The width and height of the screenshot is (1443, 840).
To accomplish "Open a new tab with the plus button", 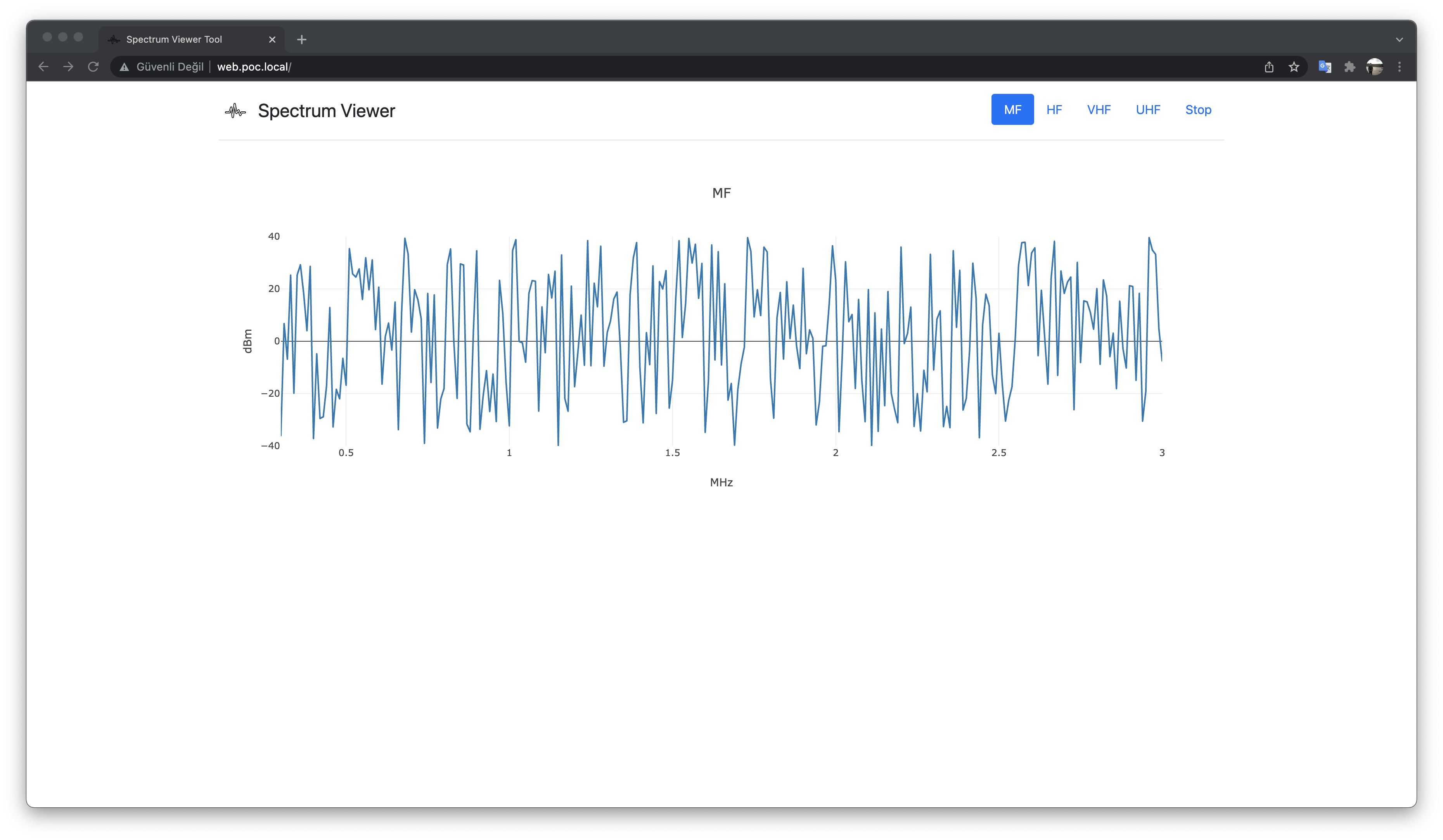I will (302, 40).
